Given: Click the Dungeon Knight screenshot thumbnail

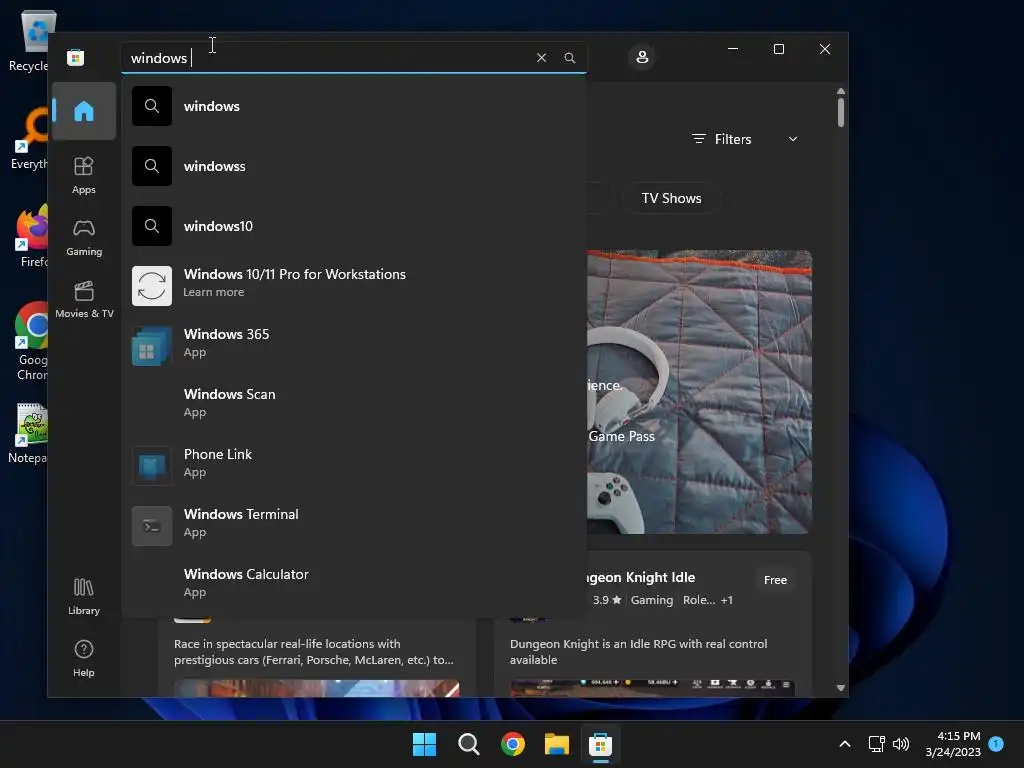Looking at the screenshot, I should [652, 686].
